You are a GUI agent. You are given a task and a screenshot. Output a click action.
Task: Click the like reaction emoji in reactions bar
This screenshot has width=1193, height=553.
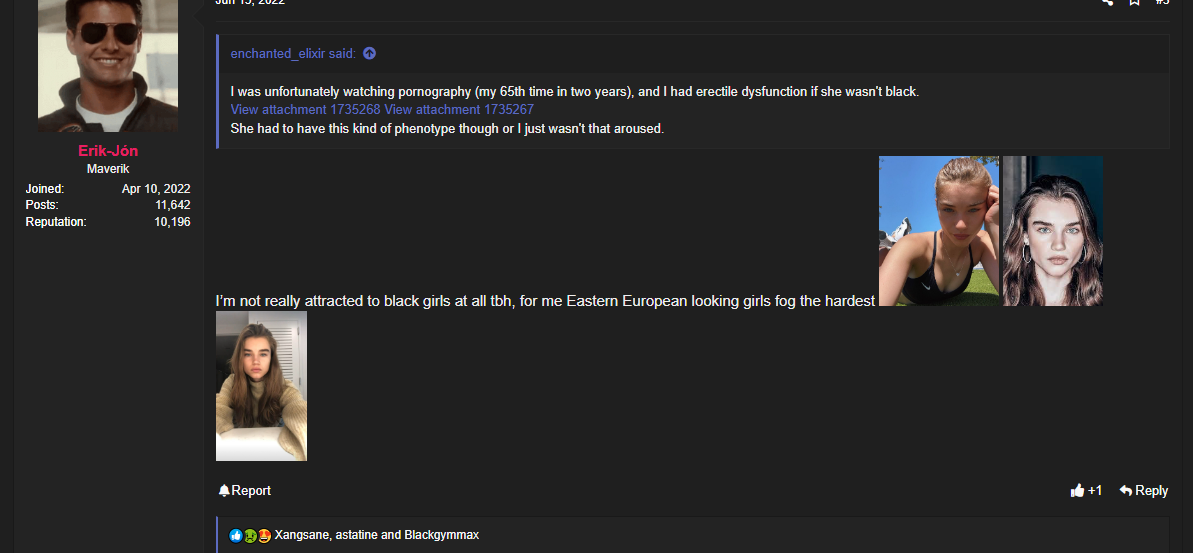coord(236,535)
